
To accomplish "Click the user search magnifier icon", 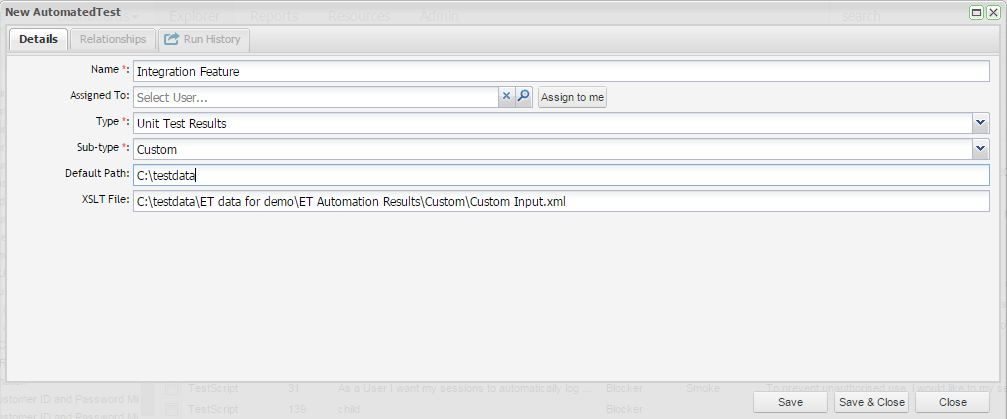I will pyautogui.click(x=523, y=97).
